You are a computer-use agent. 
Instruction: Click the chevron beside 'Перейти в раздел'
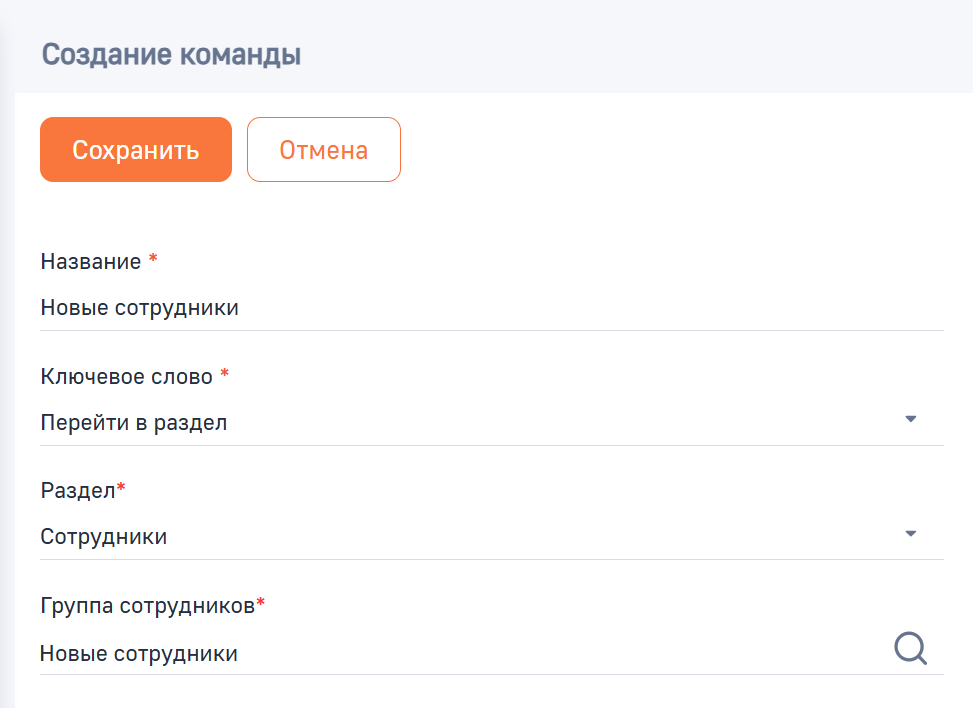(911, 418)
